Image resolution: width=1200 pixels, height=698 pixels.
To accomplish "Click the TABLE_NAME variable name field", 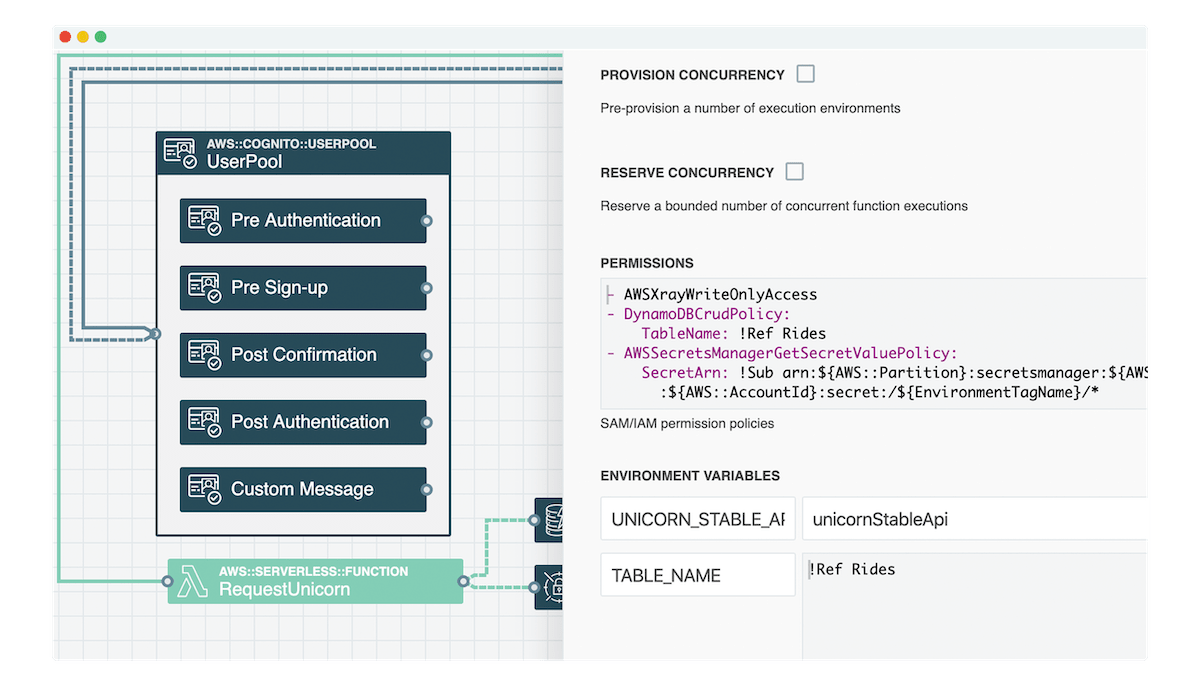I will [698, 575].
